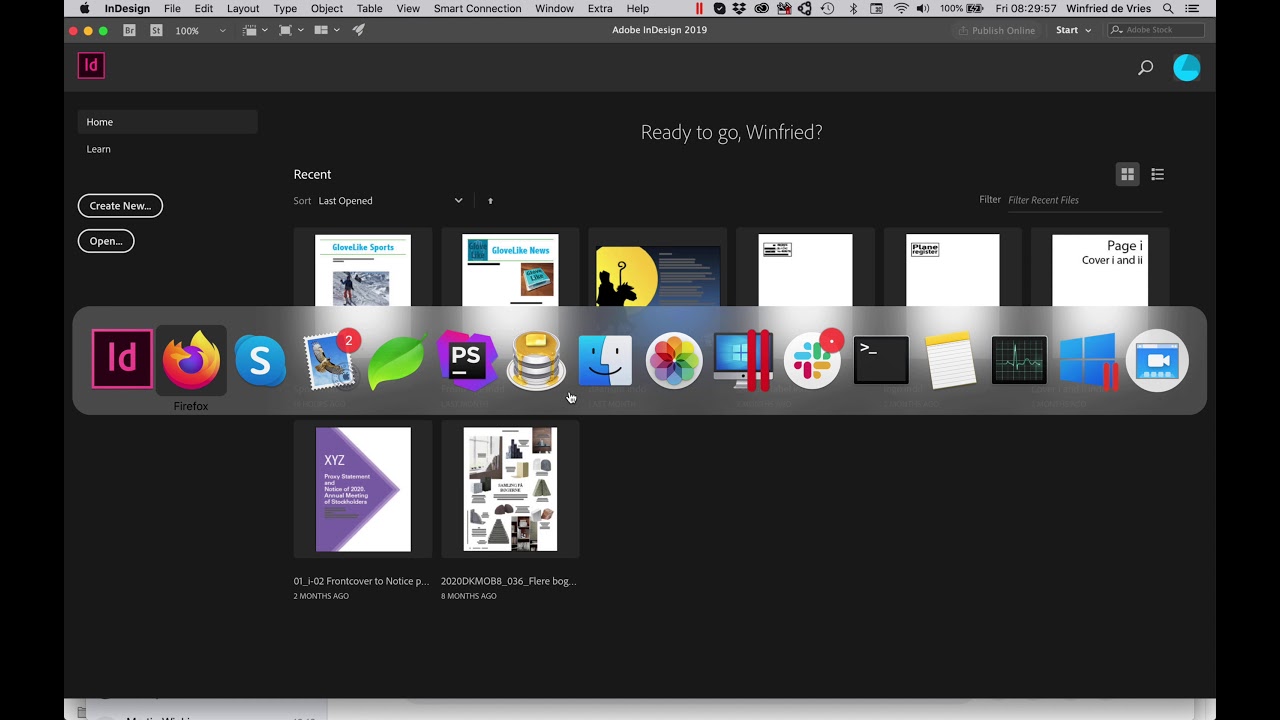The image size is (1280, 720).
Task: Open the 2020DKMOB8 collage document thumbnail
Action: tap(510, 489)
